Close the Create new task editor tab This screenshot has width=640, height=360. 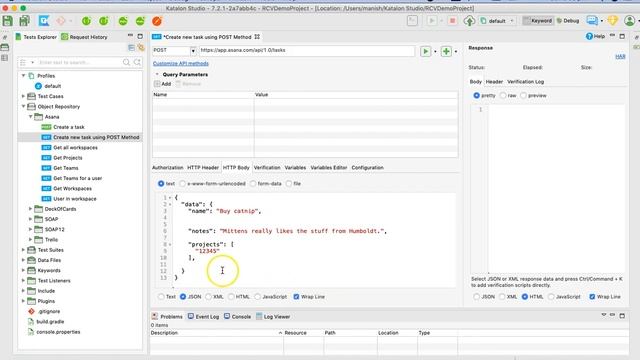point(257,37)
